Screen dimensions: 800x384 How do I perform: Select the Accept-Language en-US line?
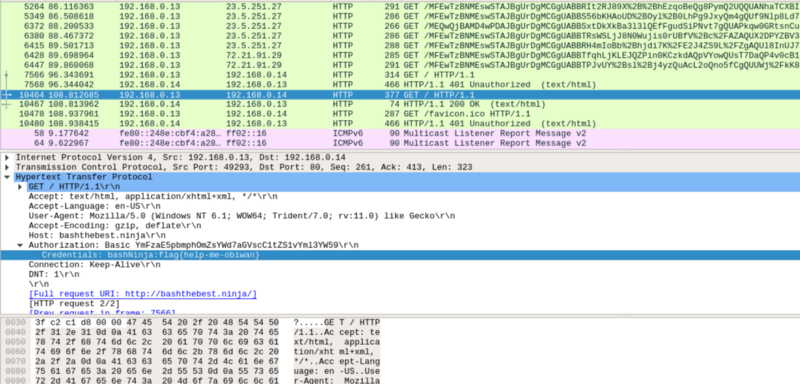(x=400, y=206)
